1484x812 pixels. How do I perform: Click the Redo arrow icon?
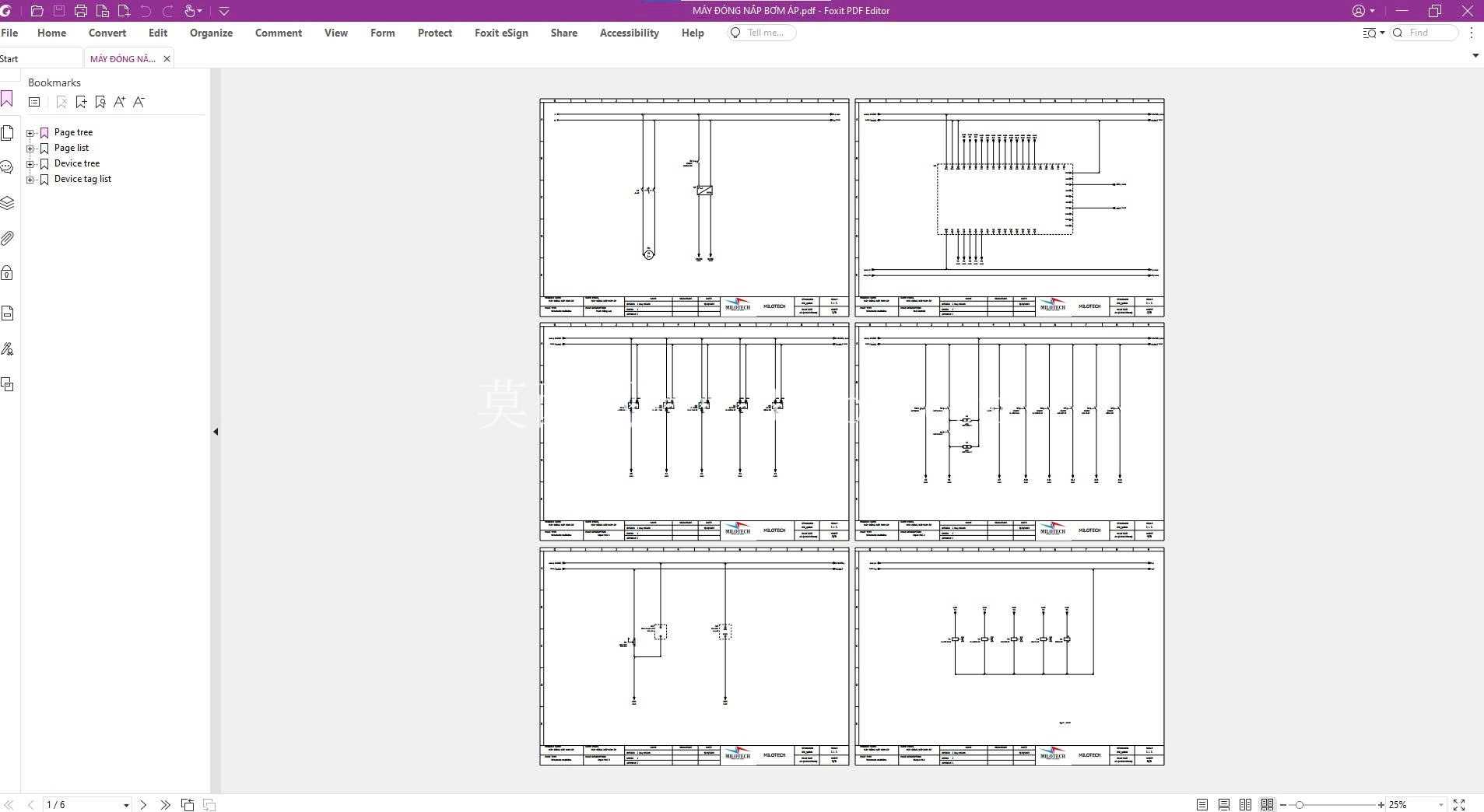(x=167, y=11)
